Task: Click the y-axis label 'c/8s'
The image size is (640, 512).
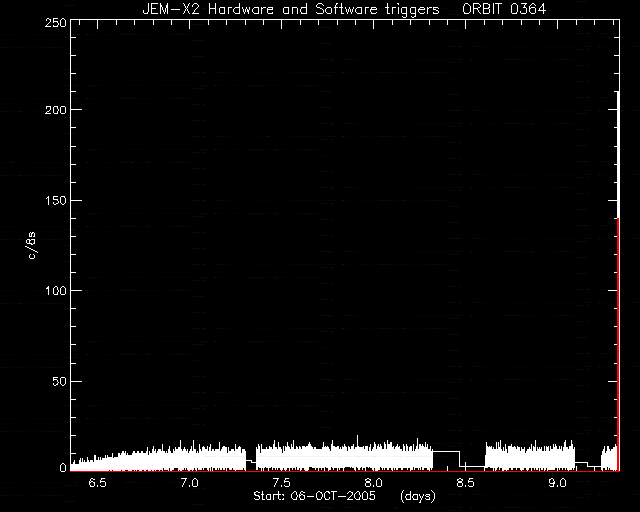Action: point(32,245)
